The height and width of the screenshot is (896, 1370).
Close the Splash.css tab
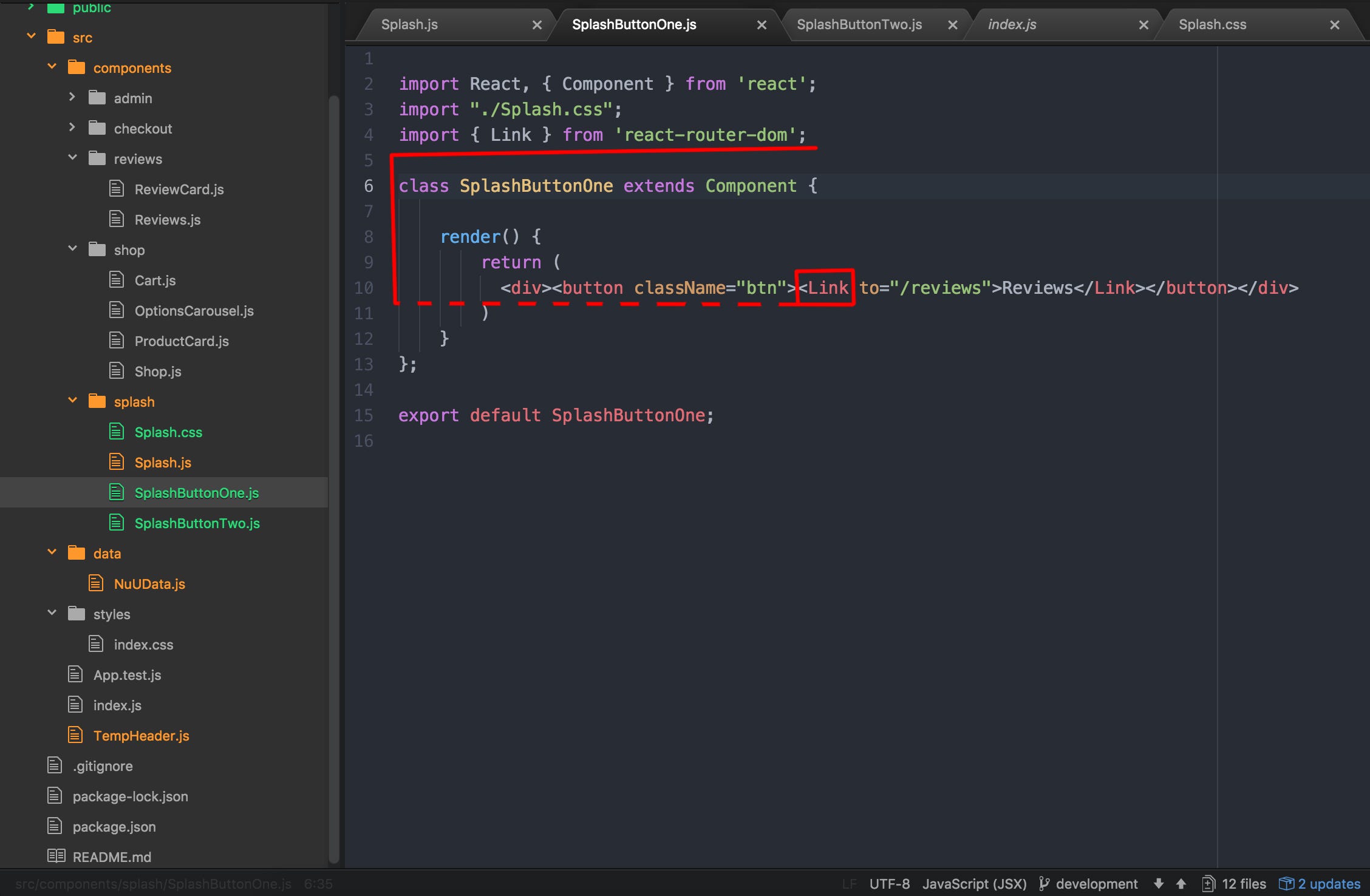[1334, 25]
